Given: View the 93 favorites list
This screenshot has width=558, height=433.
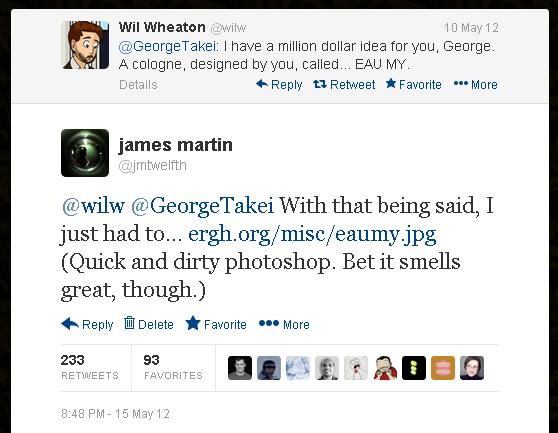Looking at the screenshot, I should pos(173,367).
